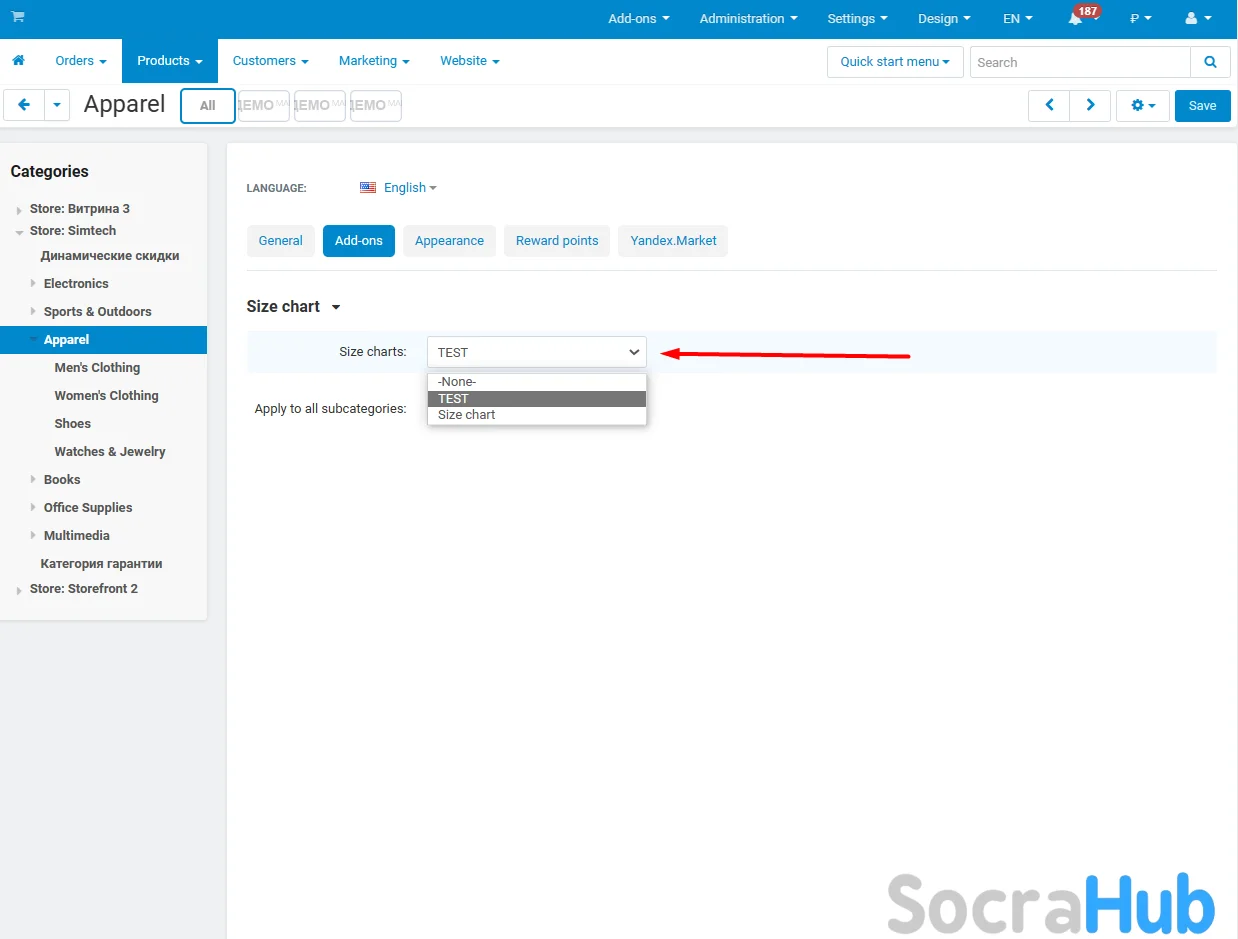Open the English language selector

tap(404, 188)
